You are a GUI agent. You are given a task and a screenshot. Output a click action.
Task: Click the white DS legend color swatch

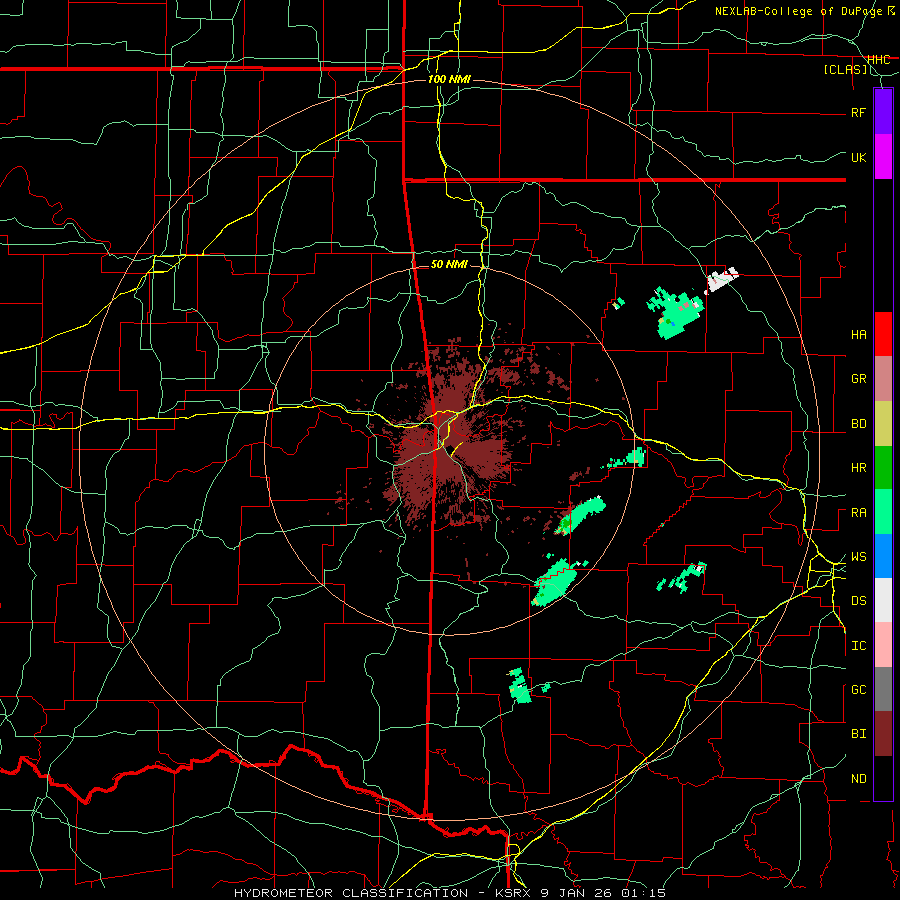click(x=883, y=600)
